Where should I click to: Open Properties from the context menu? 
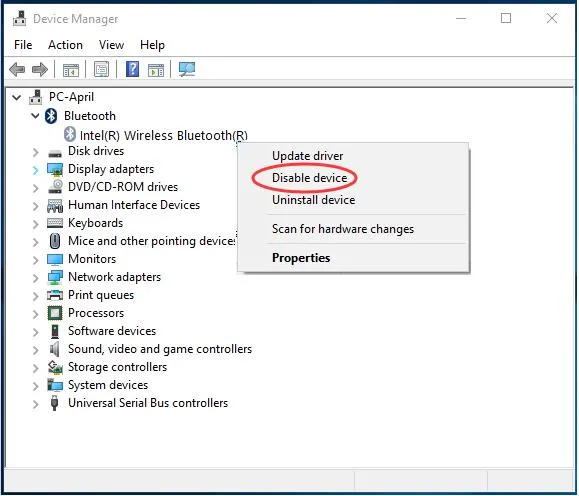click(x=301, y=258)
